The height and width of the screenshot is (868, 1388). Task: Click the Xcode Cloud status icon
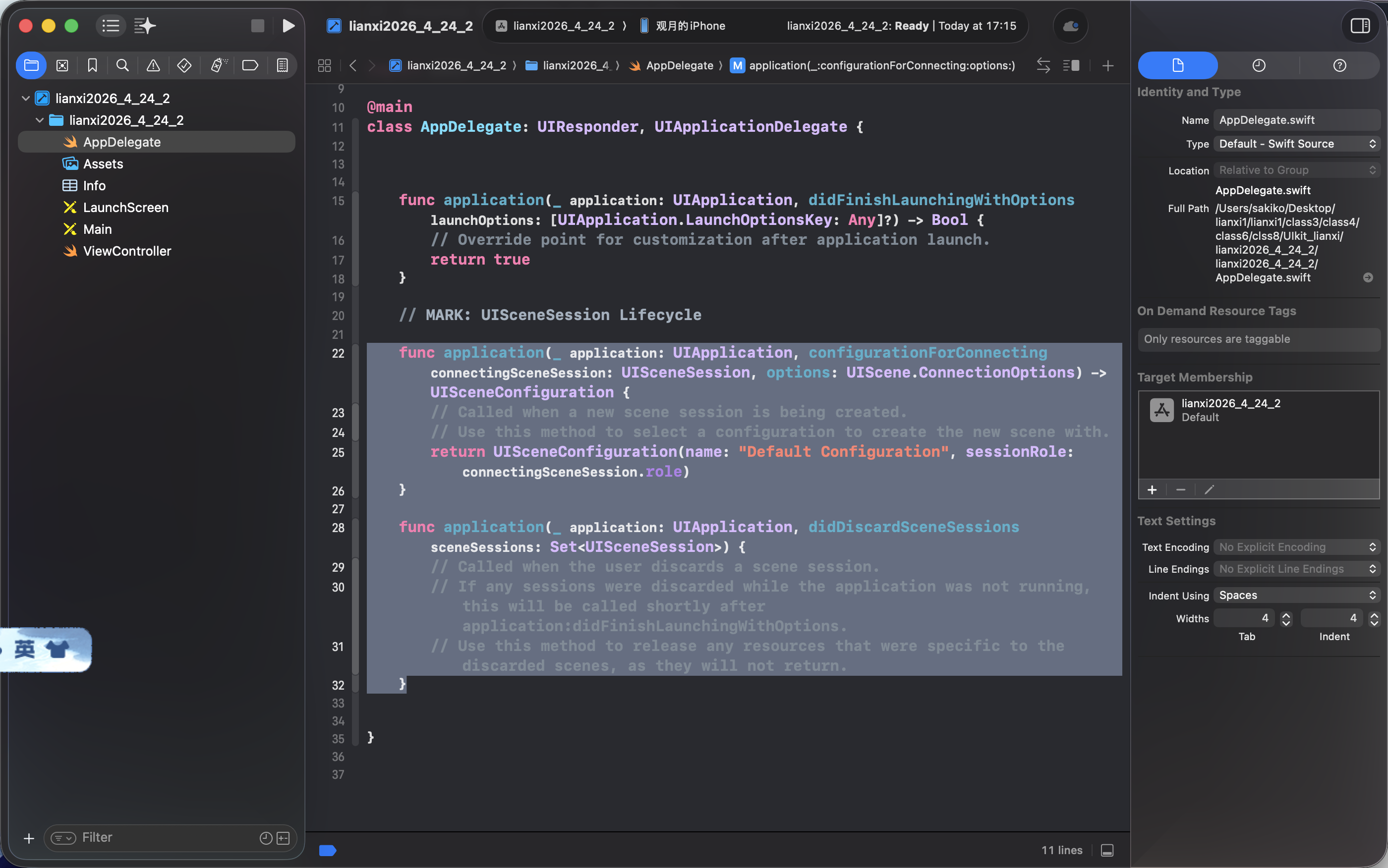click(1070, 26)
